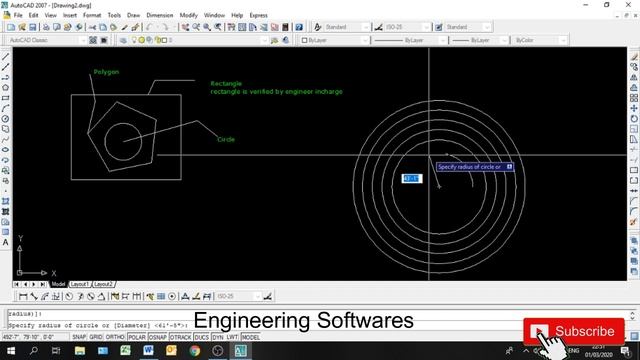This screenshot has height=360, width=640.
Task: Select the Arc draw tool
Action: point(6,109)
